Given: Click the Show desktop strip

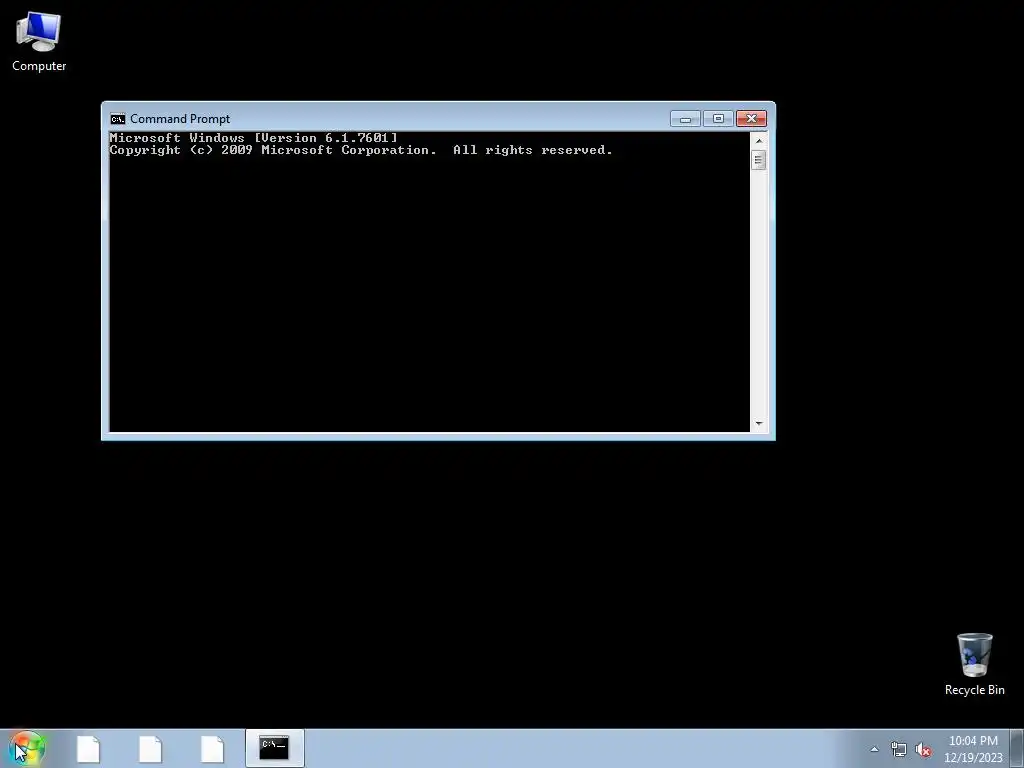Looking at the screenshot, I should click(x=1017, y=749).
